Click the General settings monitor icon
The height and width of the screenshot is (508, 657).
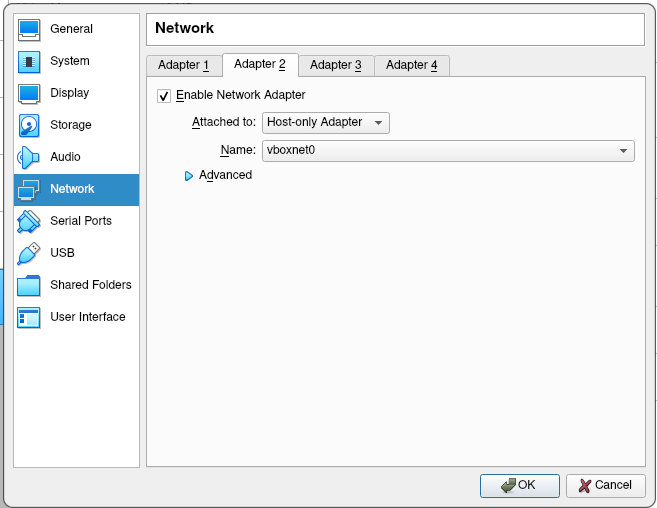[x=29, y=30]
